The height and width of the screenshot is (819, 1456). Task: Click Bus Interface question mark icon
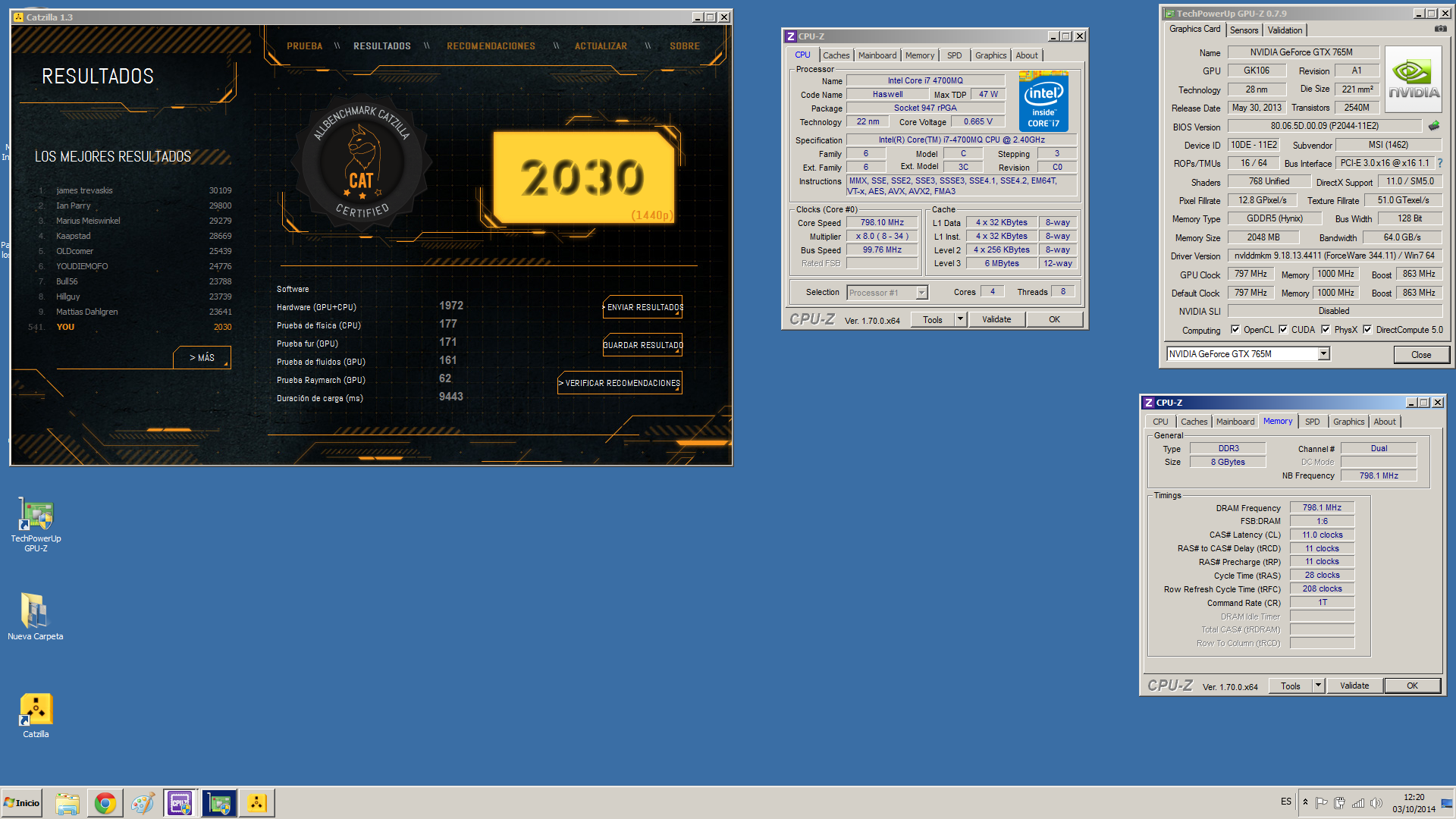[x=1440, y=163]
